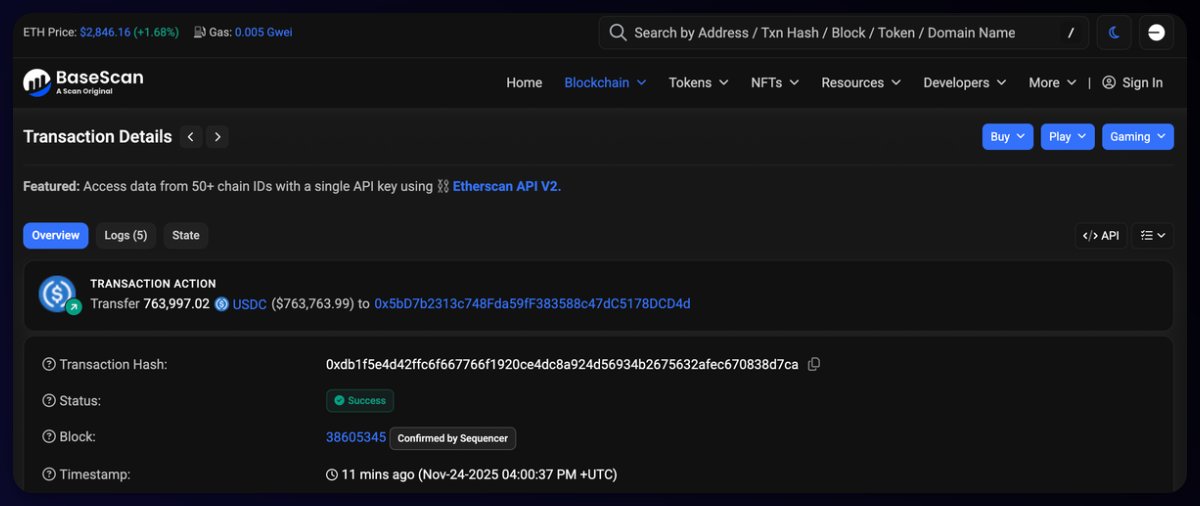
Task: Open the Play dropdown
Action: 1068,137
